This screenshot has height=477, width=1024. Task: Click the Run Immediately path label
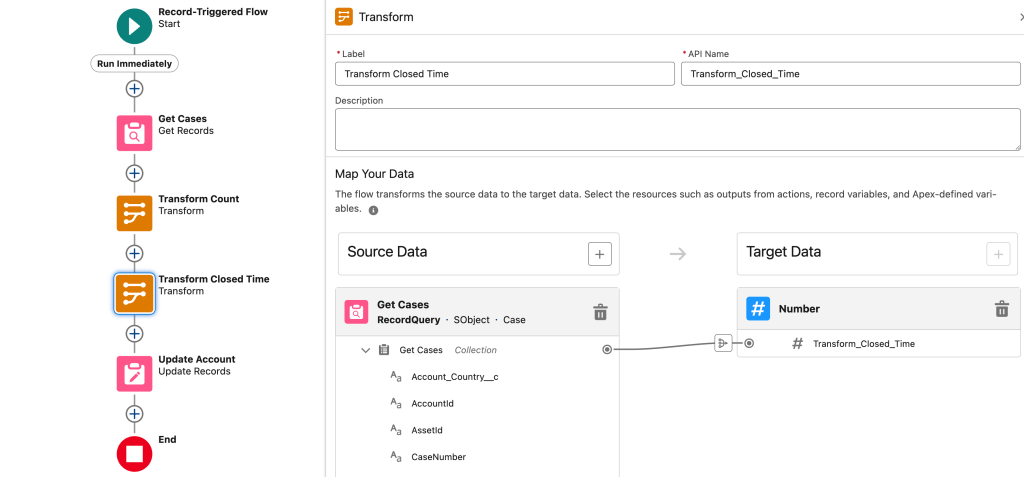tap(135, 63)
